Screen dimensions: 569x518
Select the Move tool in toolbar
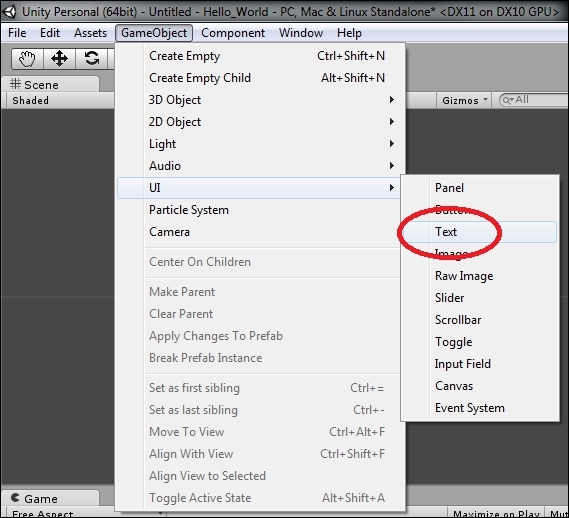[x=60, y=58]
